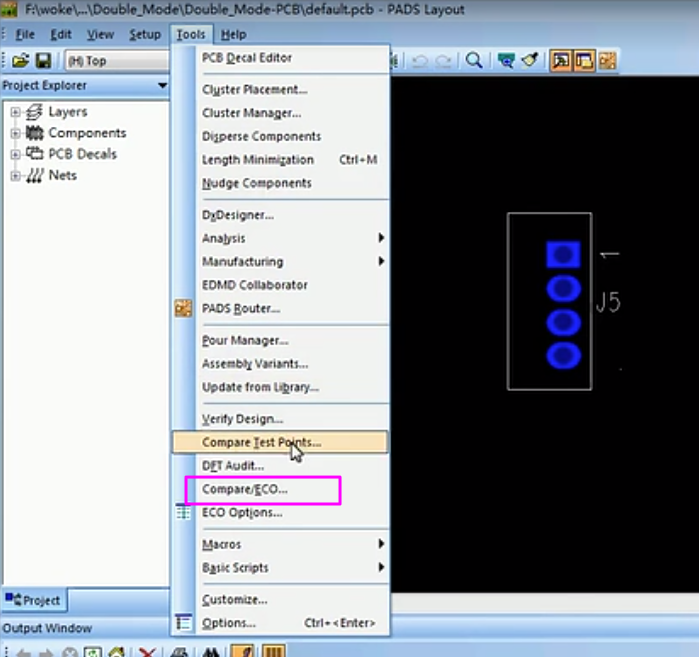The width and height of the screenshot is (699, 657).
Task: Click the PADS Router icon in Tools menu
Action: tap(183, 309)
